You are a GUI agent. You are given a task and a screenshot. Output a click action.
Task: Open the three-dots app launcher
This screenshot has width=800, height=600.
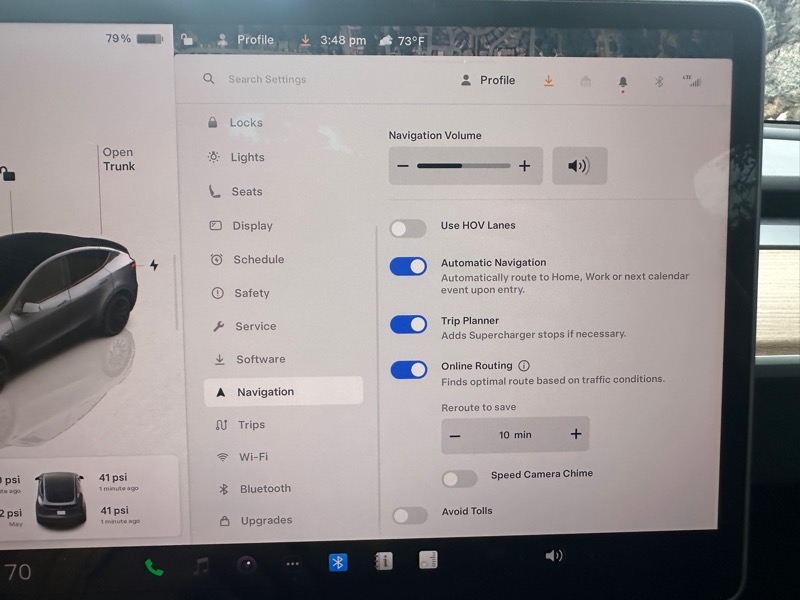click(292, 564)
